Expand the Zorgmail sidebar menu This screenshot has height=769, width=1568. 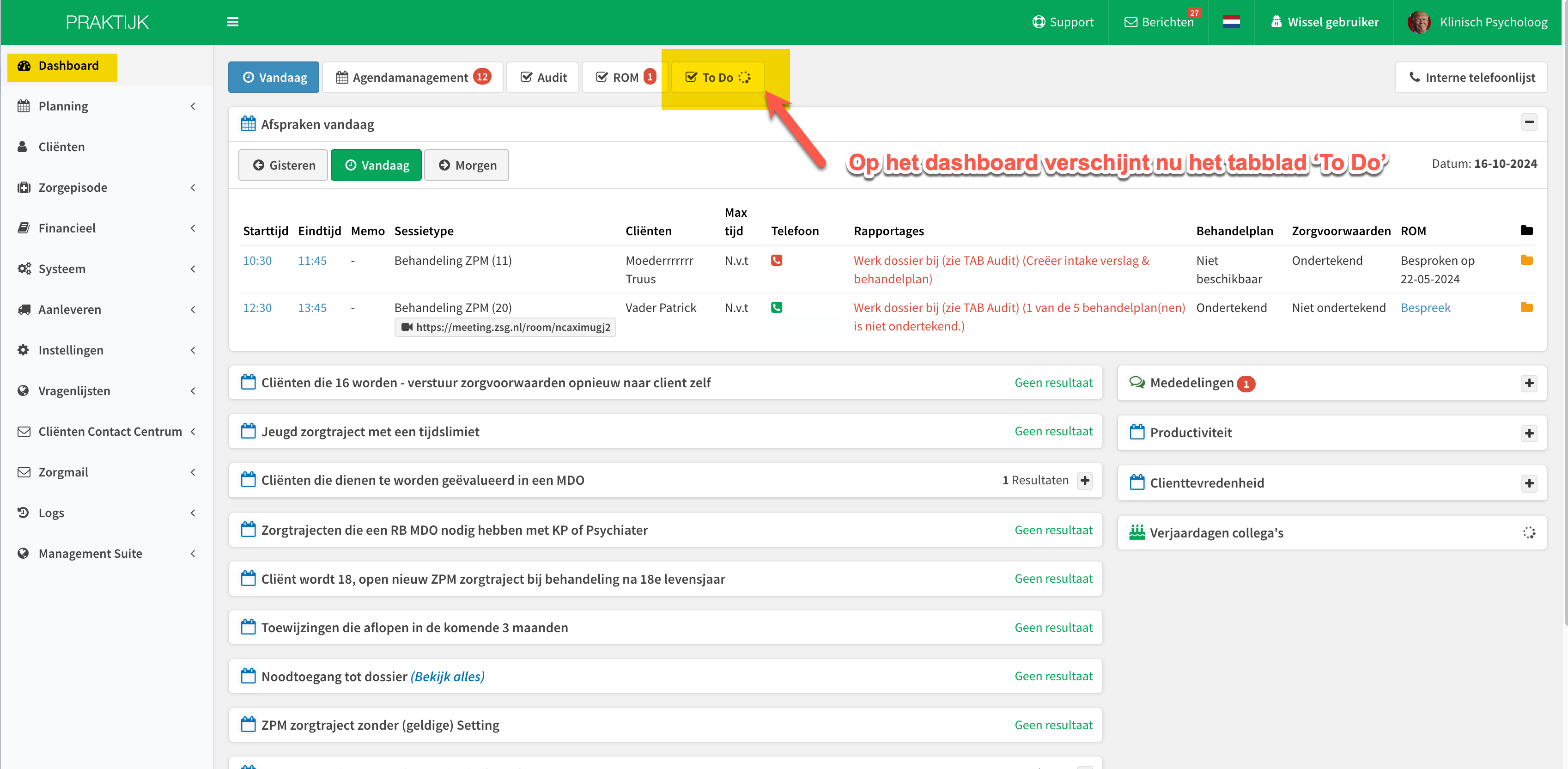point(107,472)
